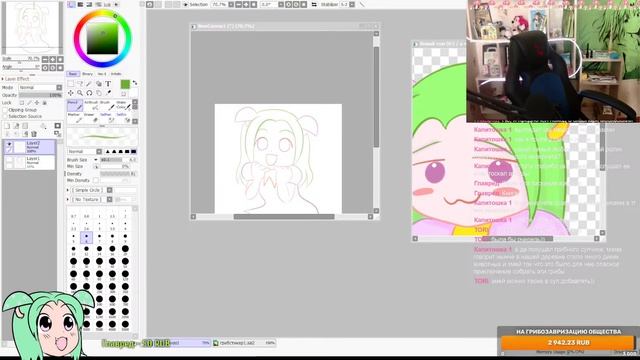This screenshot has height=360, width=640.
Task: Open the Stabilizer value dropdown
Action: tap(352, 4)
